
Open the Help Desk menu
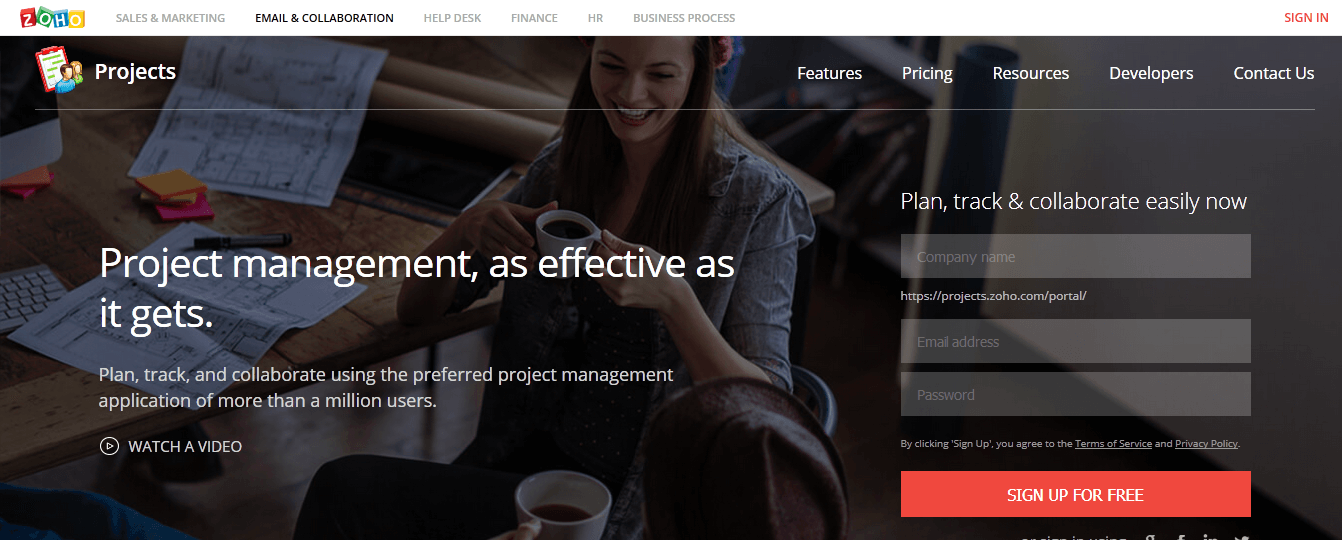[x=452, y=18]
